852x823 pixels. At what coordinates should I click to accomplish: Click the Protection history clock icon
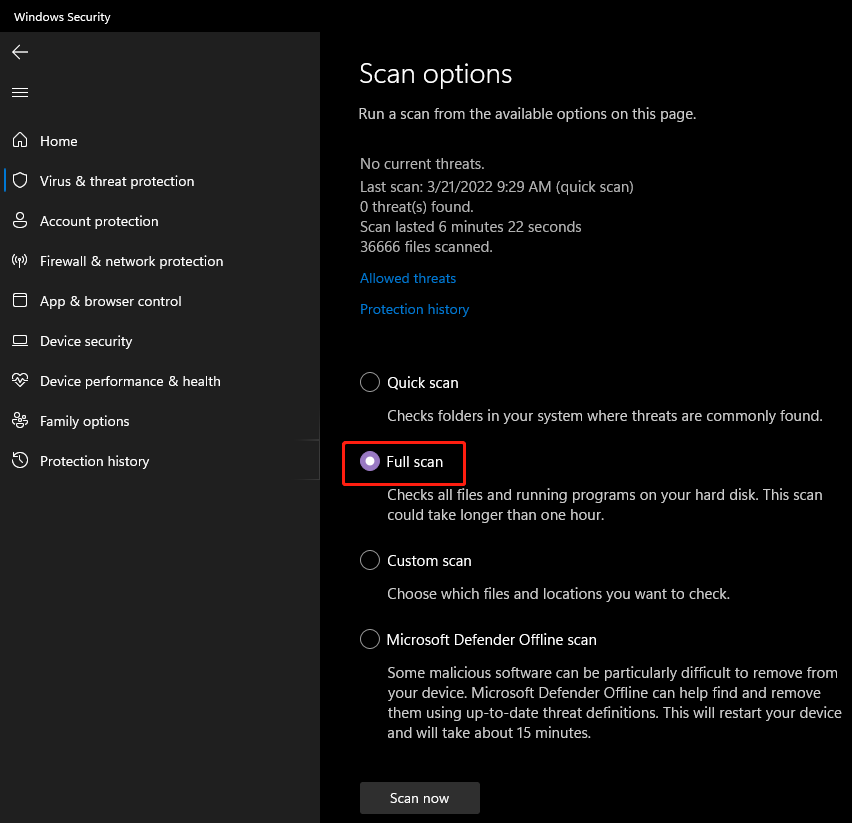click(x=20, y=461)
